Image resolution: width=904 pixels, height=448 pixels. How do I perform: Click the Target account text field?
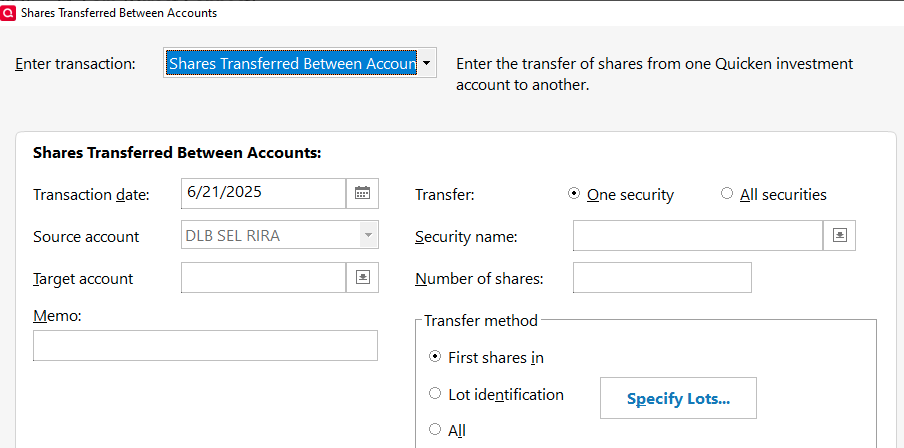click(263, 277)
